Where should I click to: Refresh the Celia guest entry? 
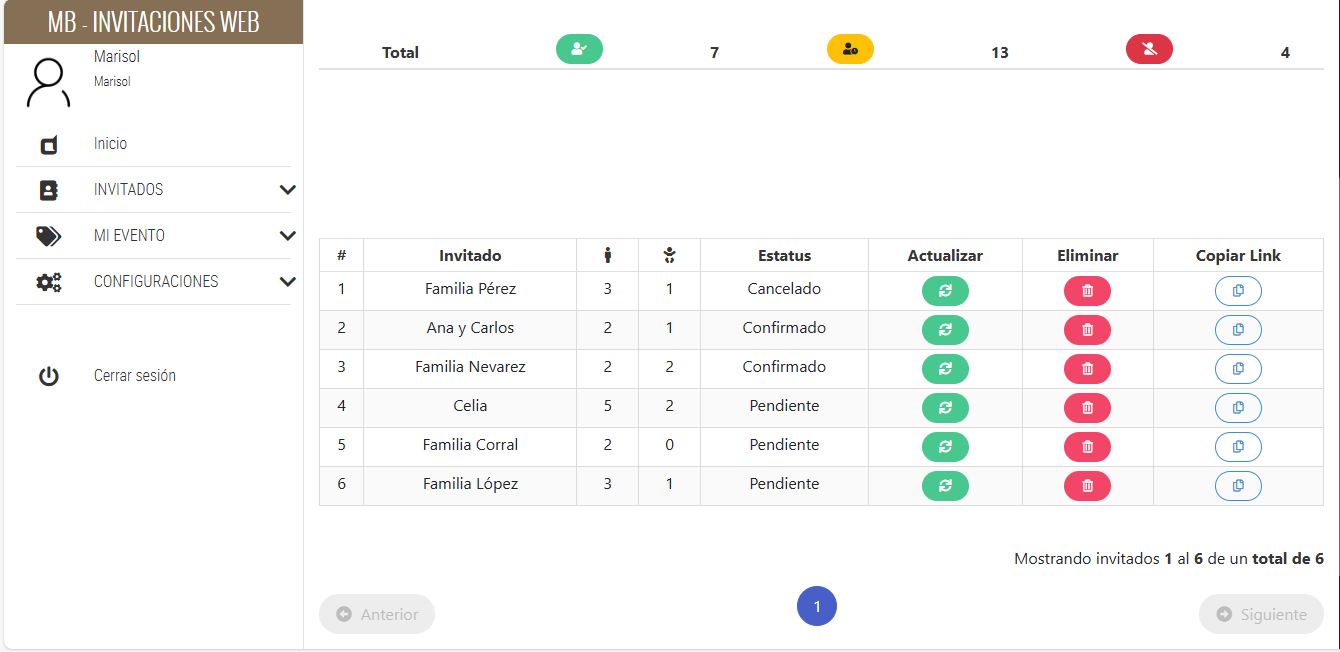click(945, 408)
